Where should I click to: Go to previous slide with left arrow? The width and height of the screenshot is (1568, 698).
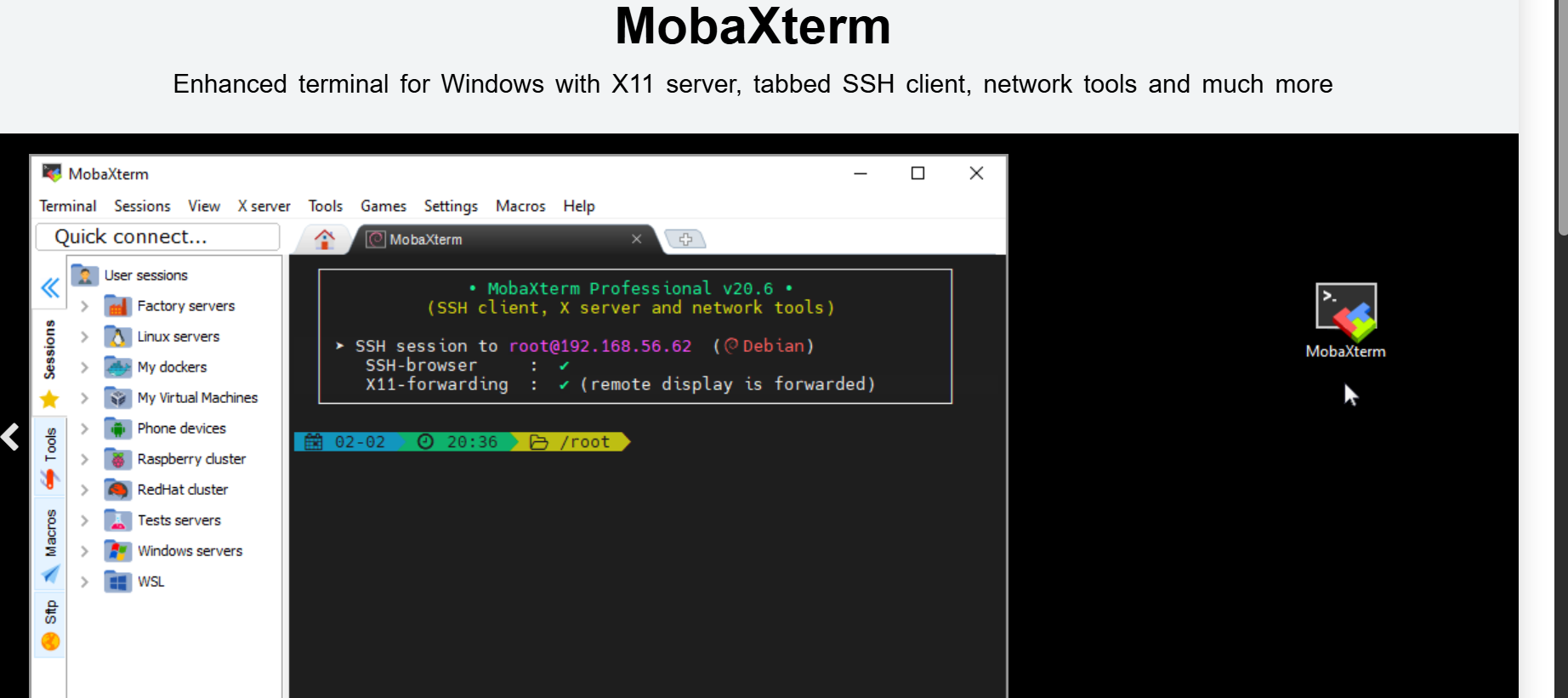click(10, 437)
